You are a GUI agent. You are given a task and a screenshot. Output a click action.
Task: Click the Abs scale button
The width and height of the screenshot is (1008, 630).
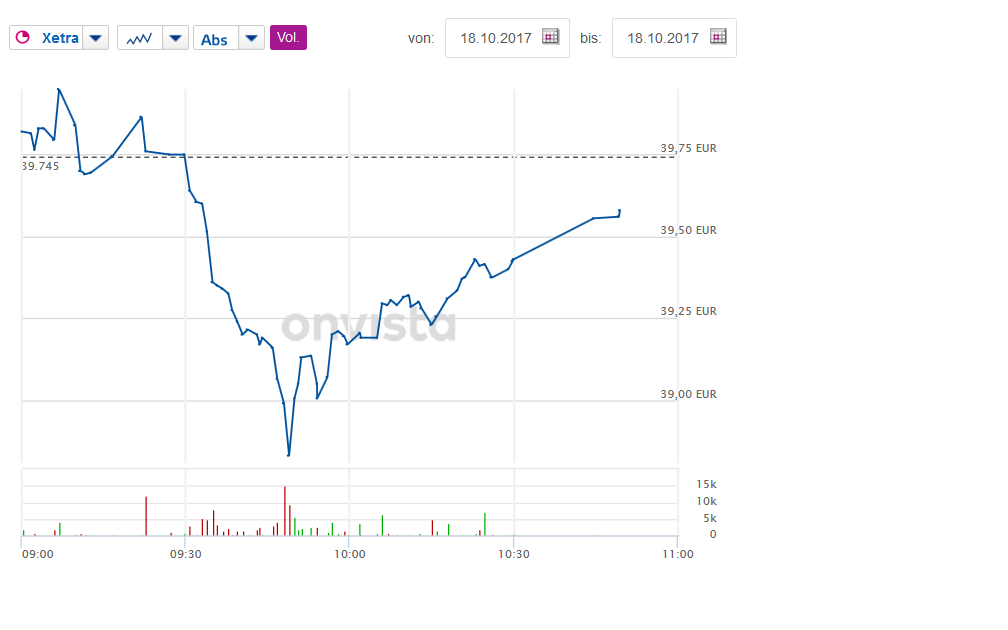click(214, 39)
